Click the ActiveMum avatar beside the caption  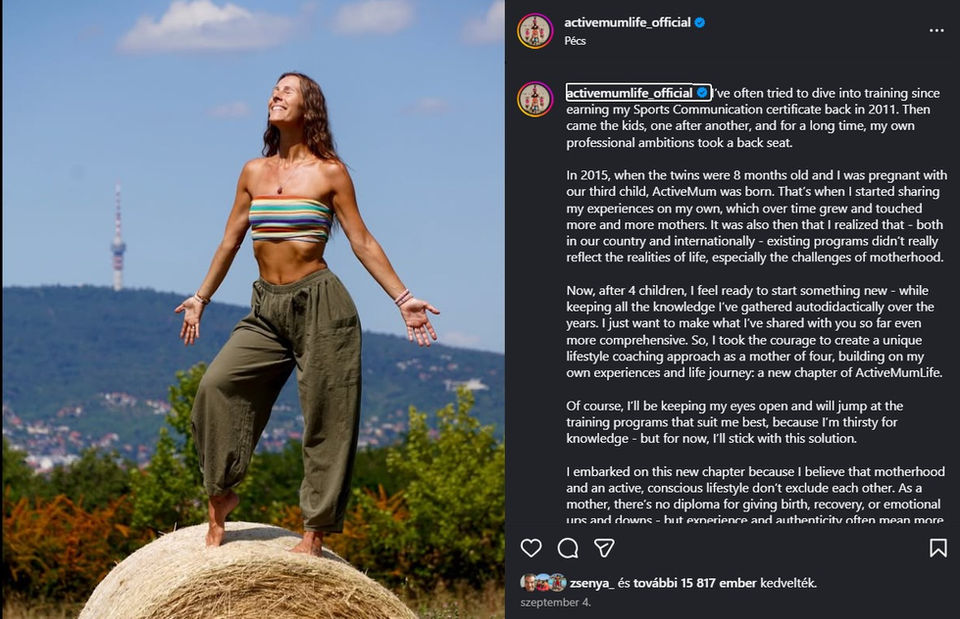click(x=534, y=99)
